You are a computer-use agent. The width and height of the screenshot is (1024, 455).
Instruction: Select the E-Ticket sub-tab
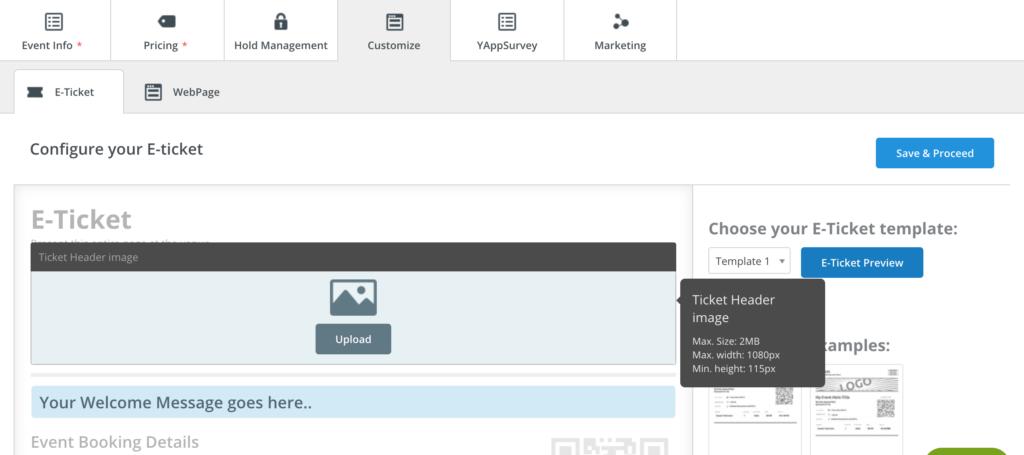click(x=69, y=92)
